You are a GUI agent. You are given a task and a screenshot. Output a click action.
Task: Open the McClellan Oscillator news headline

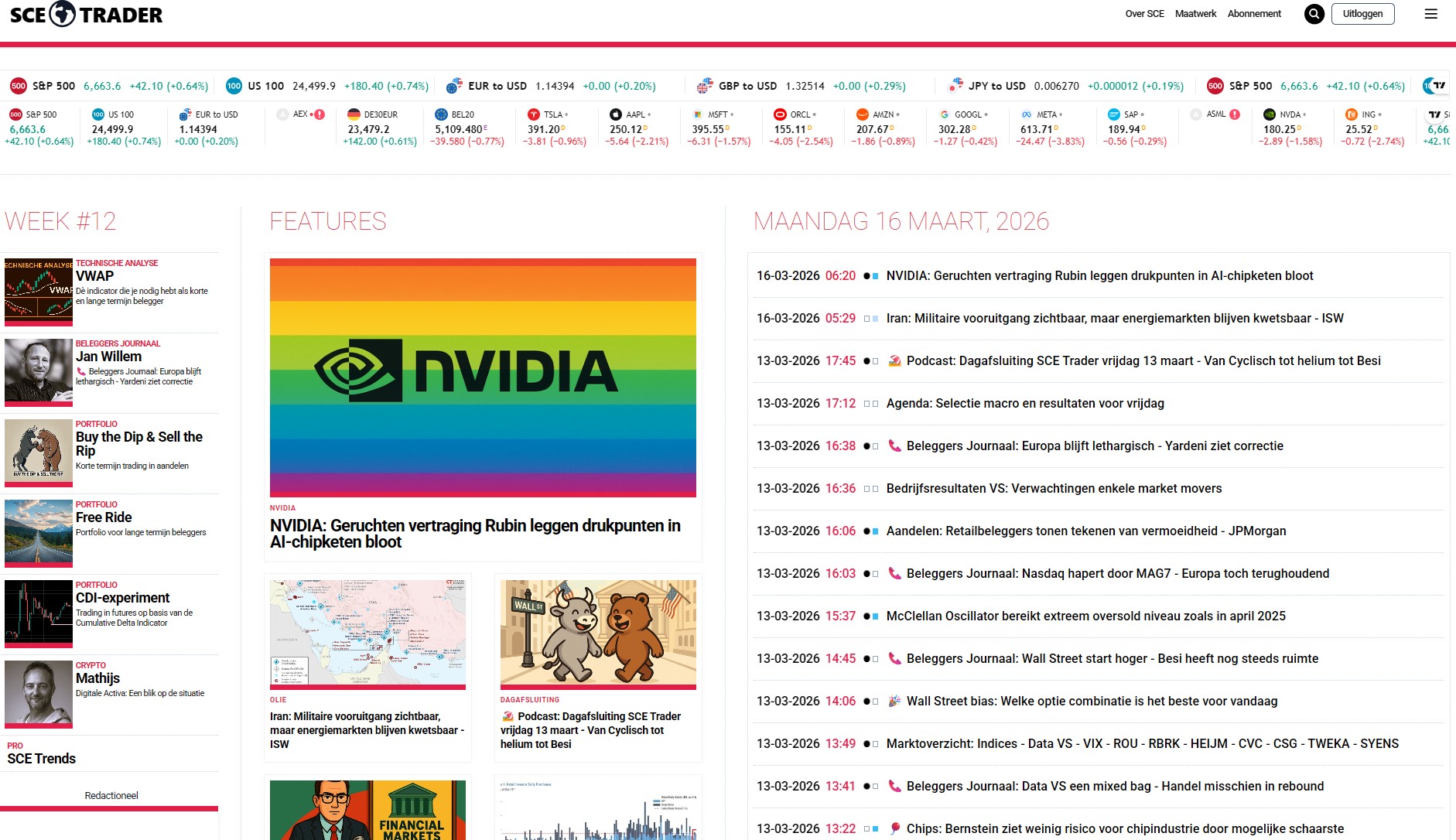(1086, 616)
